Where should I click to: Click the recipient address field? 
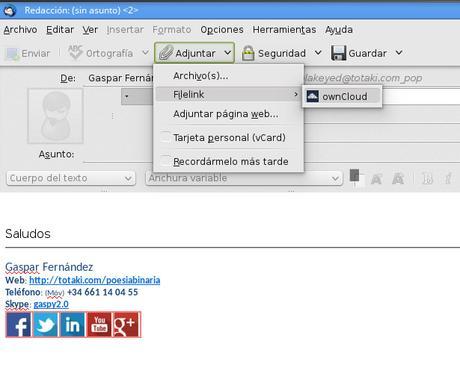(x=421, y=97)
